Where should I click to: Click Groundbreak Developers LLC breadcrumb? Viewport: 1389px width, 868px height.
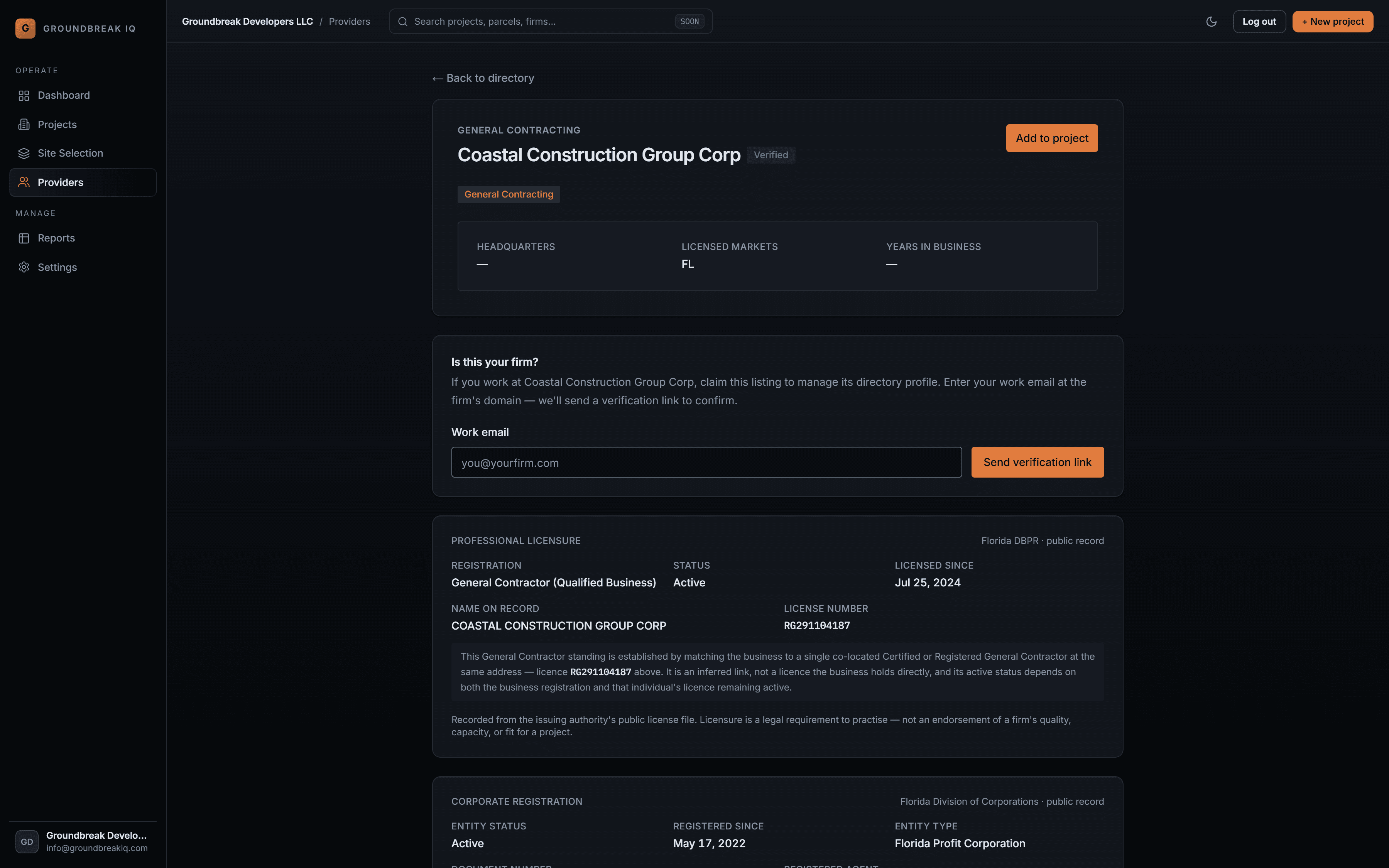(247, 21)
